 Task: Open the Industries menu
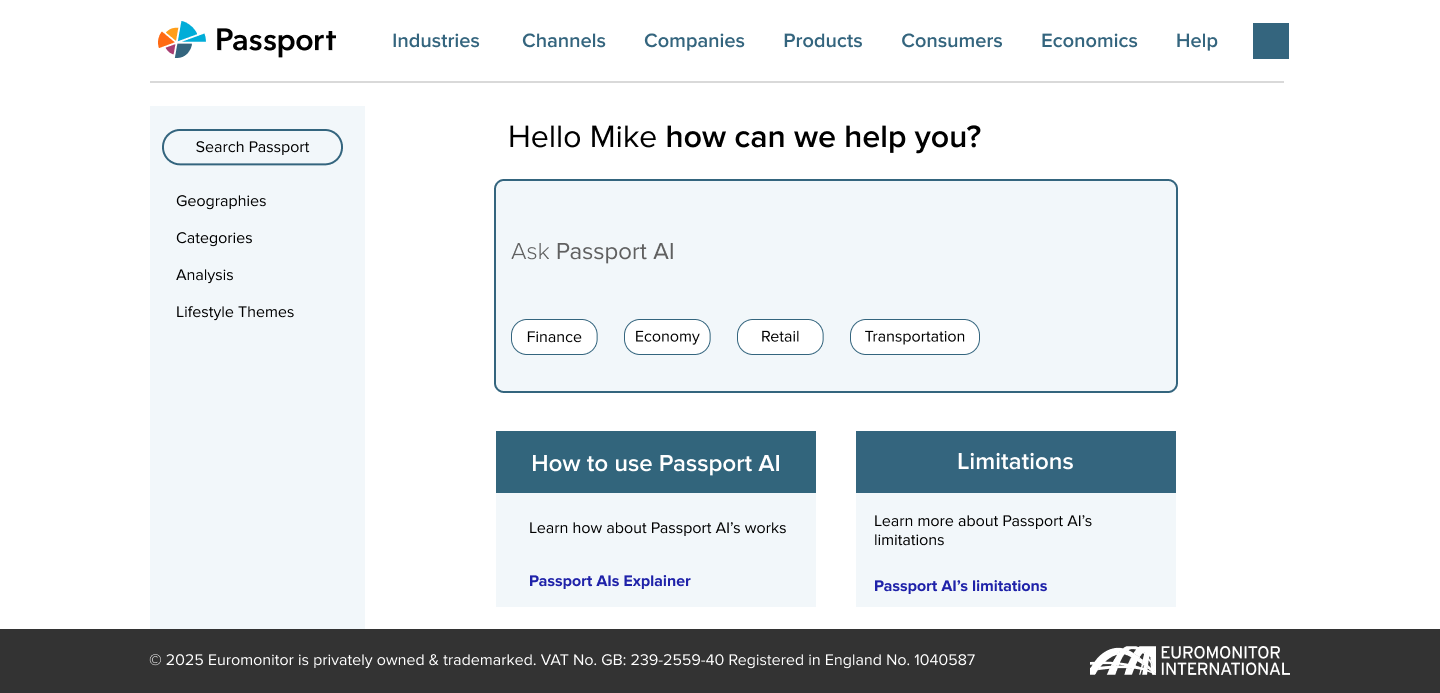pyautogui.click(x=436, y=41)
